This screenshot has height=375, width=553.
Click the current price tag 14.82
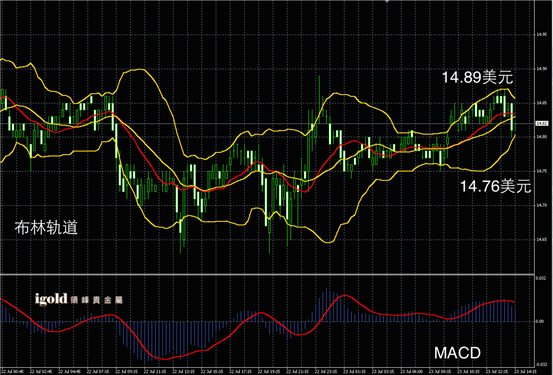point(542,123)
